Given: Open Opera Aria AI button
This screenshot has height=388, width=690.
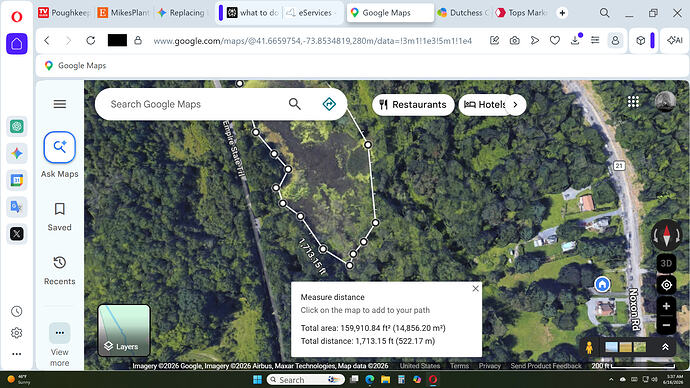Looking at the screenshot, I should coord(674,40).
